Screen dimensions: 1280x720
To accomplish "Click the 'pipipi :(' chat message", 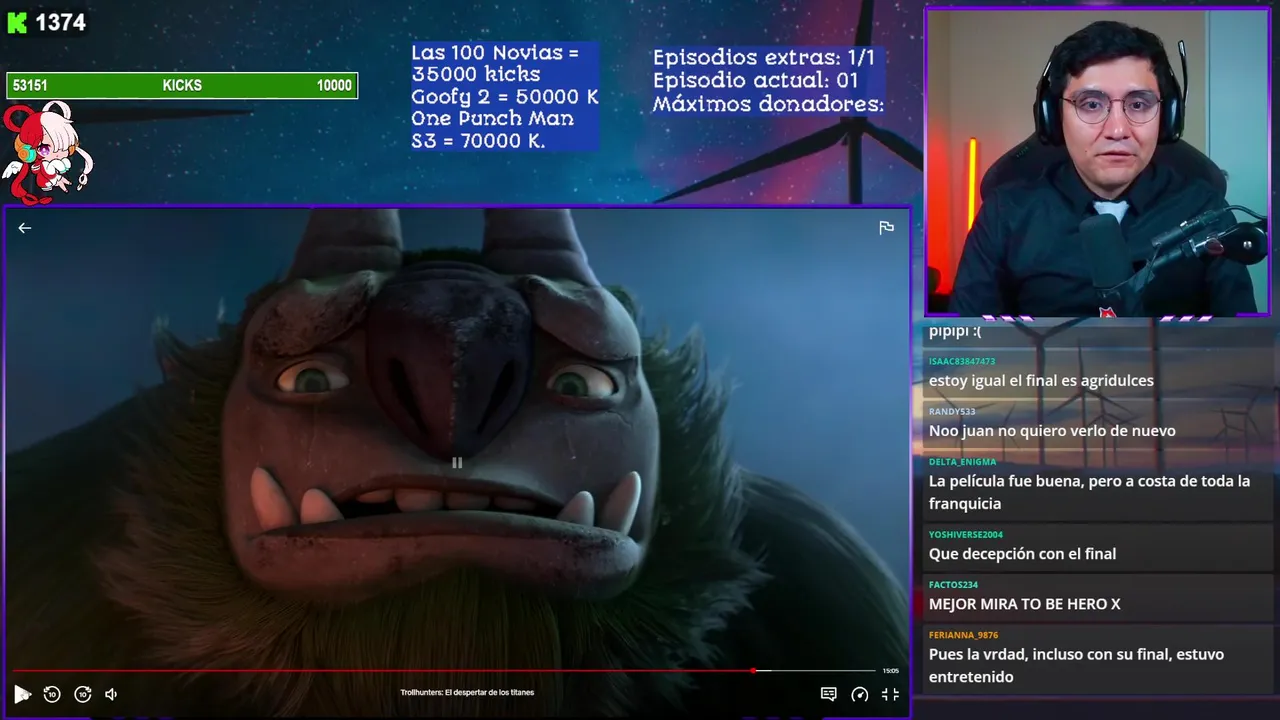I will pos(954,332).
